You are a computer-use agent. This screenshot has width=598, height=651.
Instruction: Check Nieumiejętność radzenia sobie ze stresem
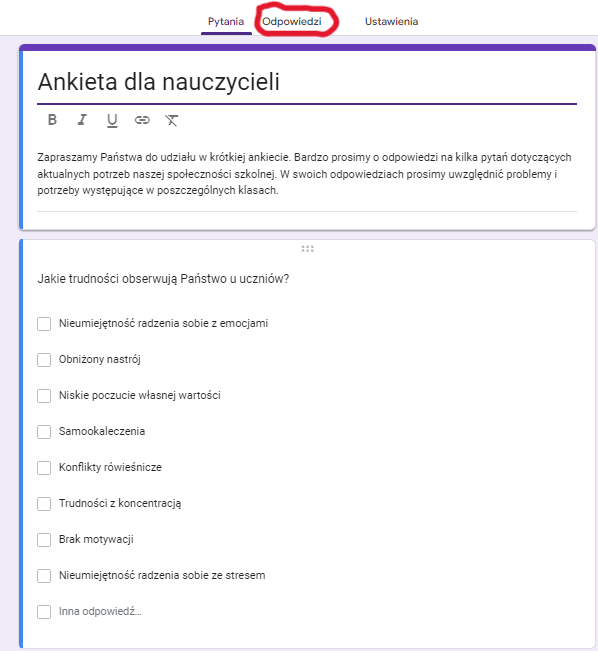tap(44, 575)
